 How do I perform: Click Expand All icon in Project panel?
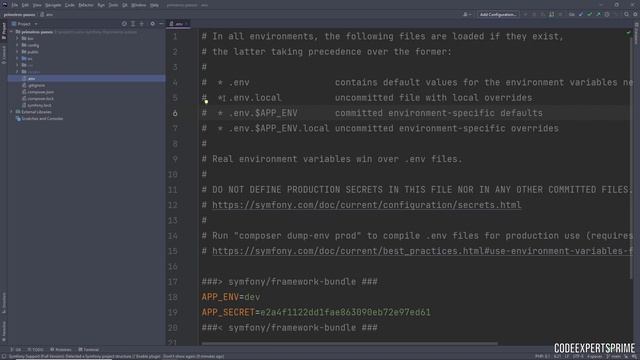point(133,24)
